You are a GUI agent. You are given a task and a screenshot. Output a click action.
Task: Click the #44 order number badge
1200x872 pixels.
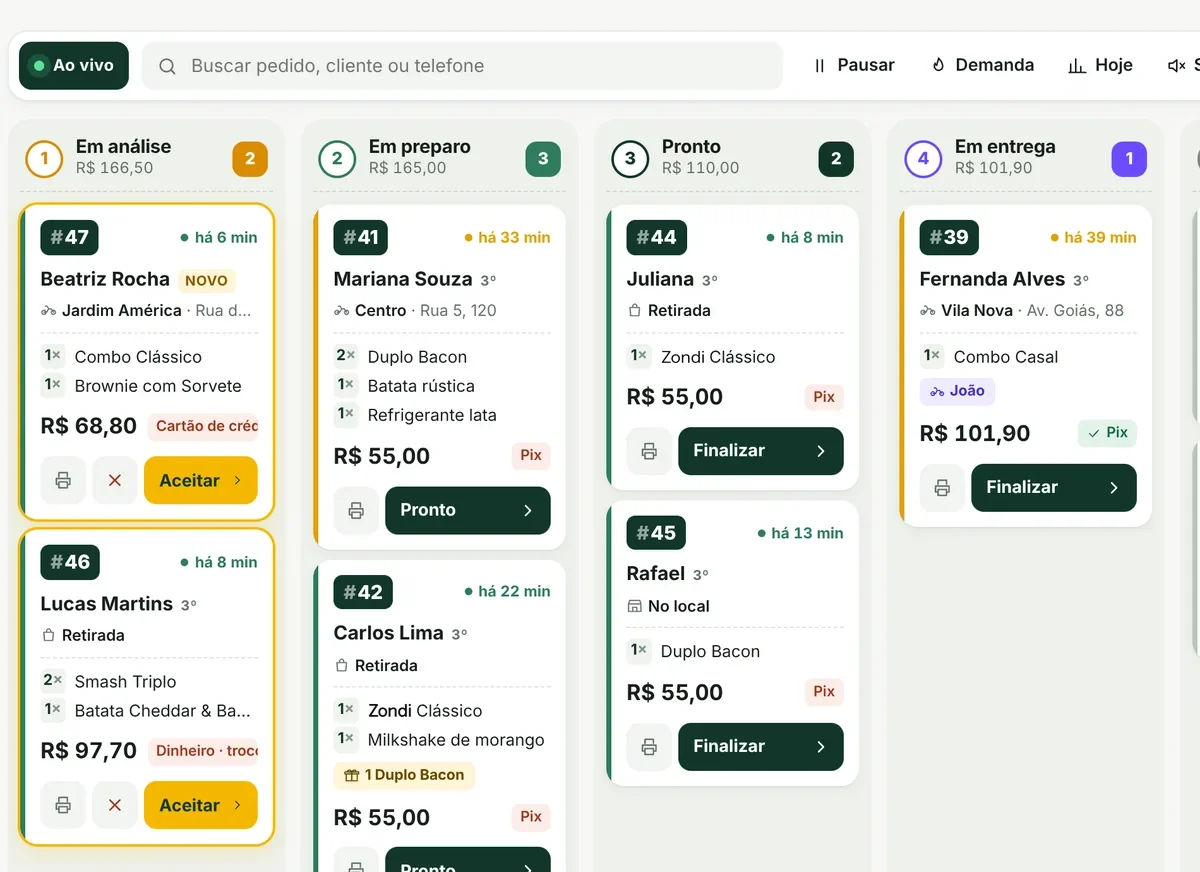(x=656, y=237)
